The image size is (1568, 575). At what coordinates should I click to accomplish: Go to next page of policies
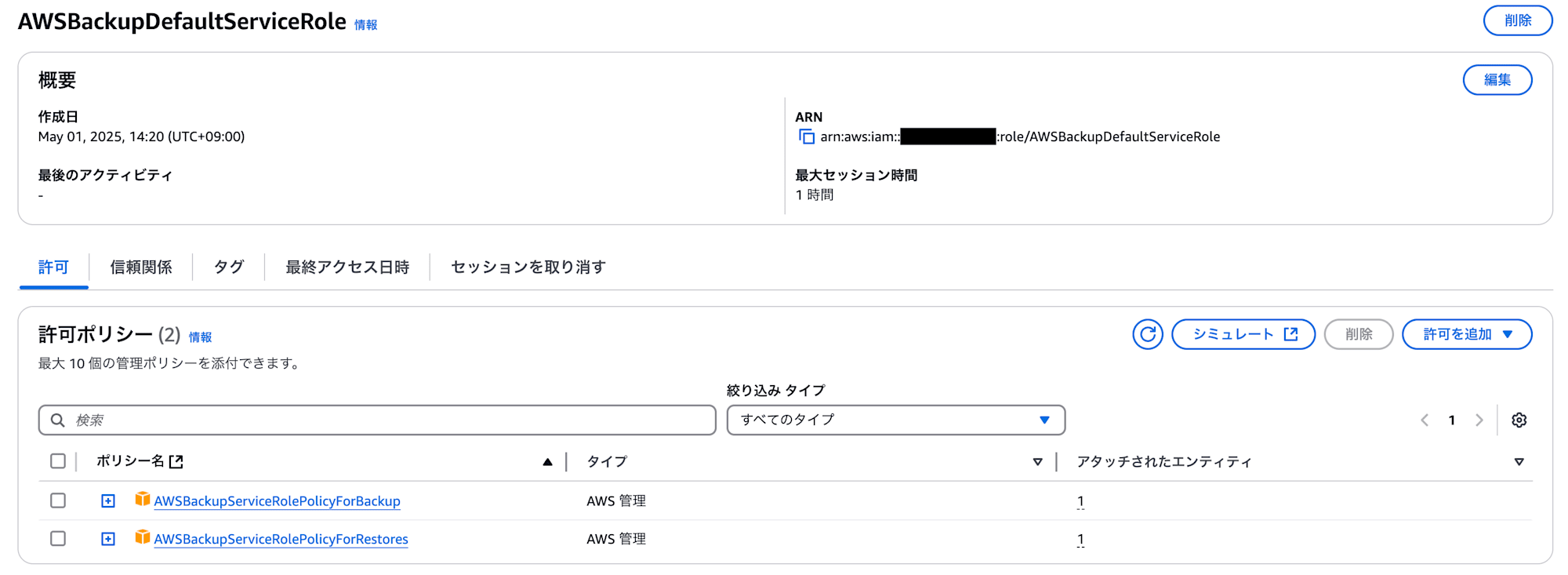(1479, 420)
